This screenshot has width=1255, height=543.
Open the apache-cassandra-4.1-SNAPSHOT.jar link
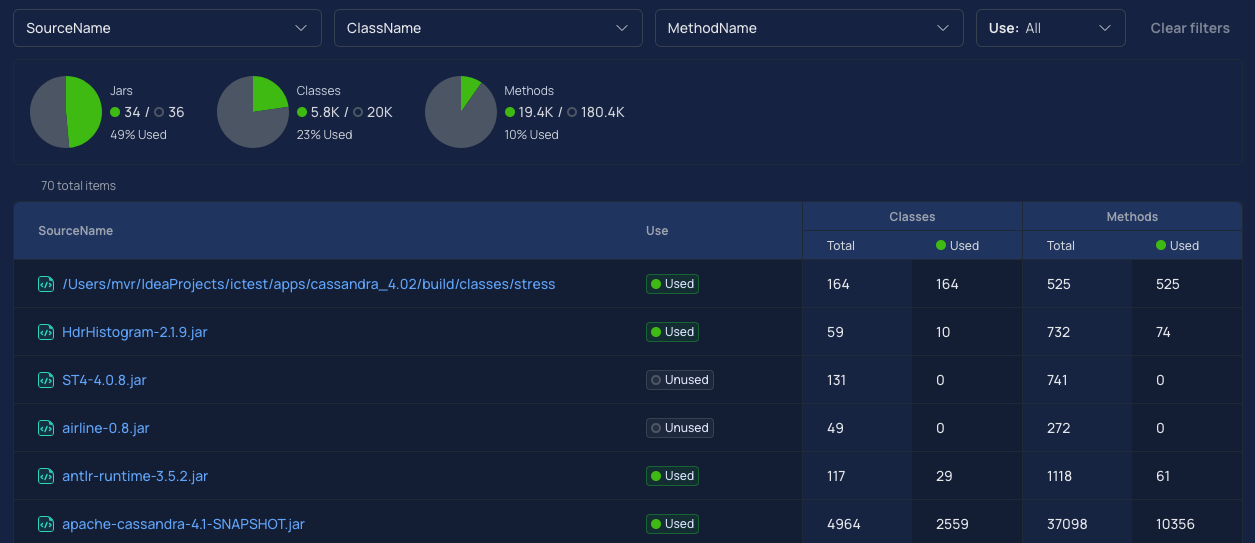(183, 524)
